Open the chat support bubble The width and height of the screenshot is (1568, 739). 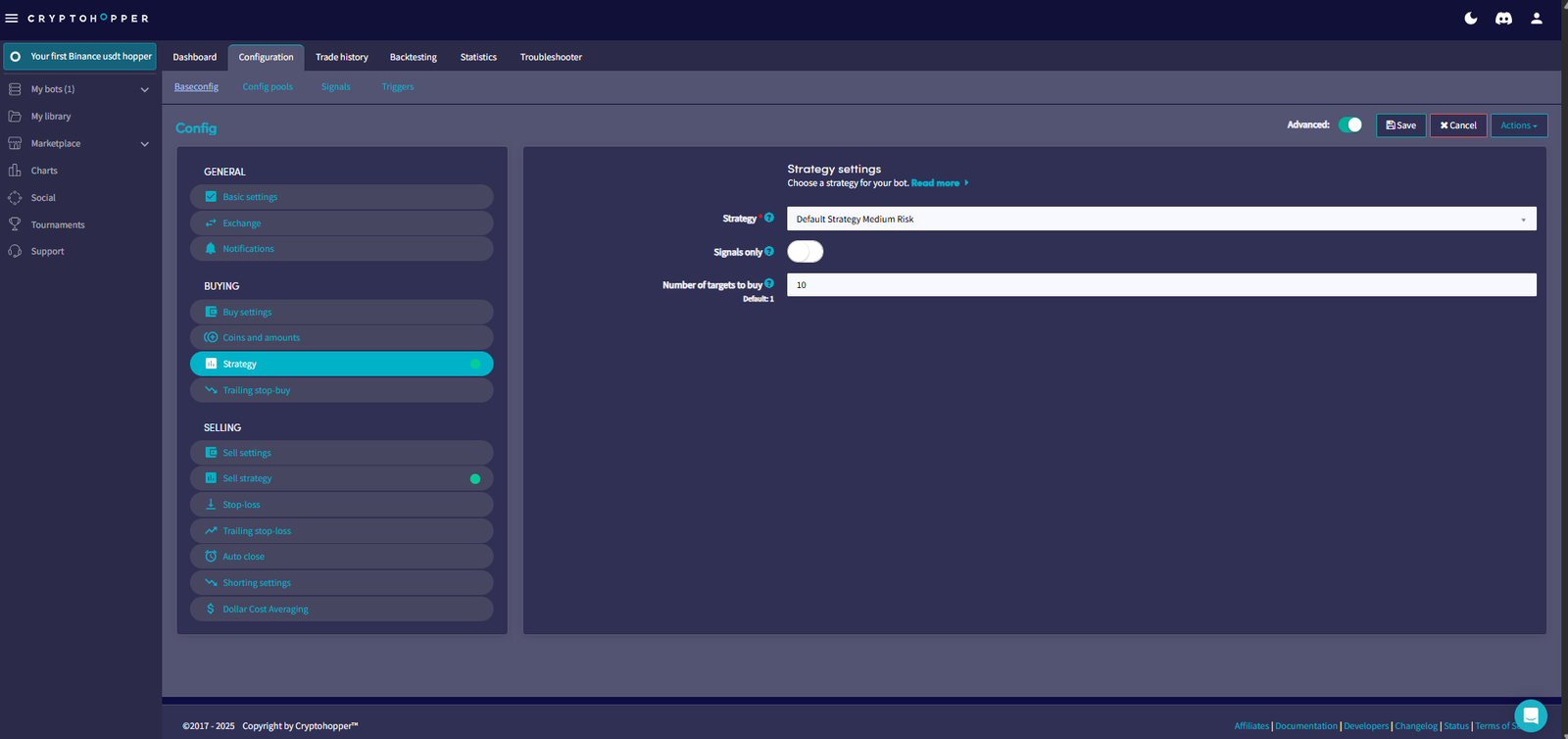[1531, 715]
